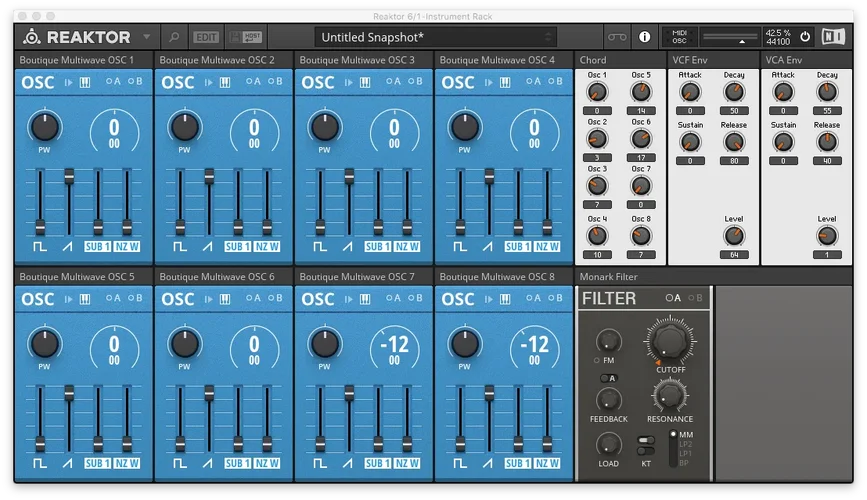Open the SUB 1 selector in OSC 3
867x500 pixels.
tap(378, 246)
